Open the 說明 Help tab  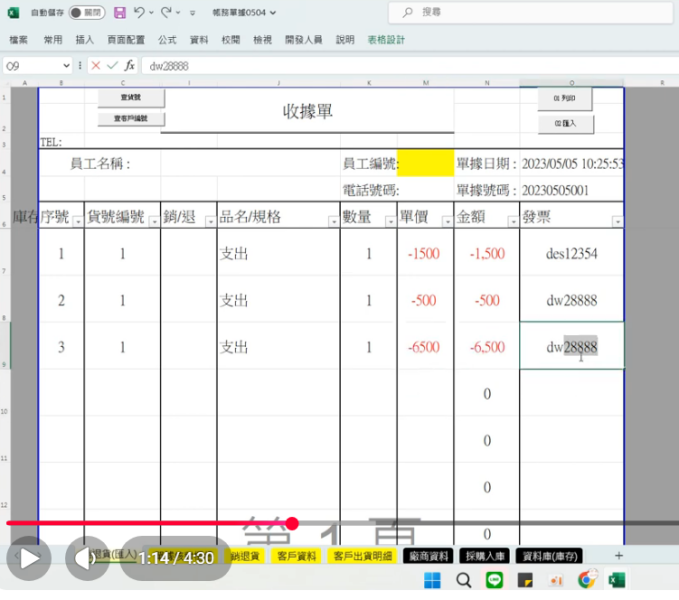tap(345, 40)
